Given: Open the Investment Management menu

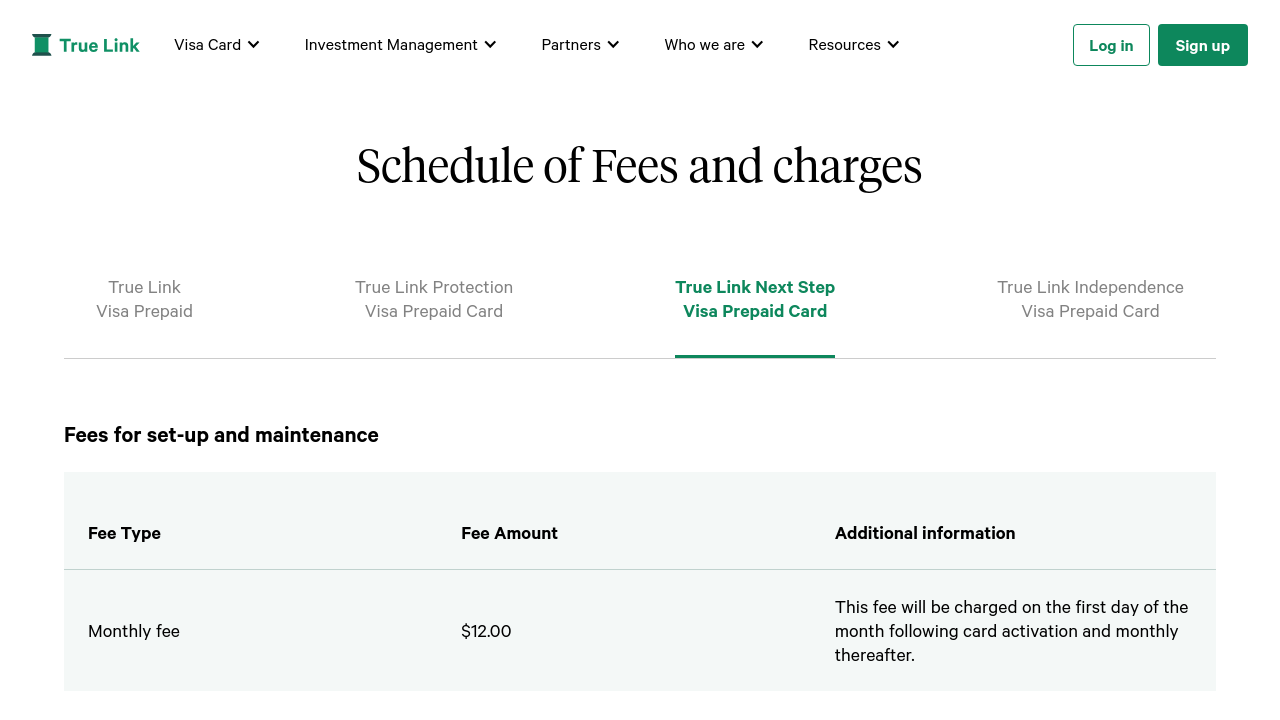Looking at the screenshot, I should coord(391,45).
